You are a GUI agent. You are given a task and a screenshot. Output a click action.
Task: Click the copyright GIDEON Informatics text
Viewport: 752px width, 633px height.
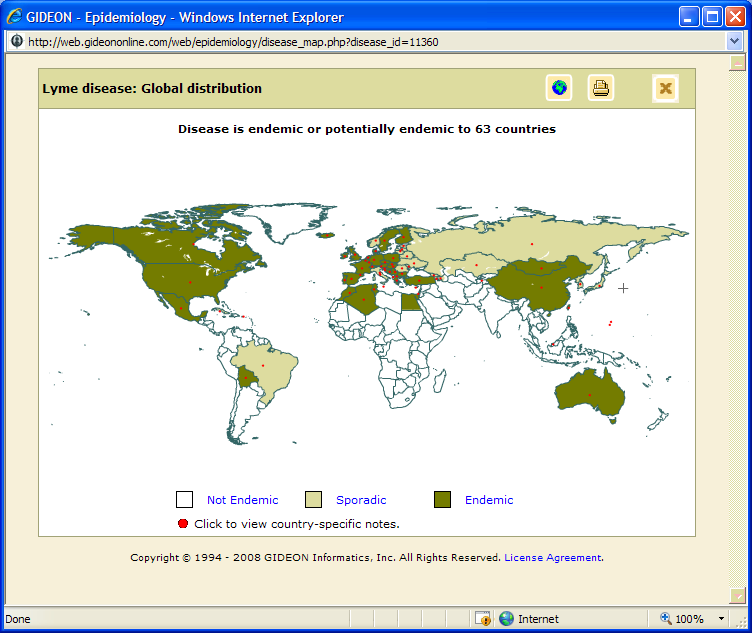point(316,557)
